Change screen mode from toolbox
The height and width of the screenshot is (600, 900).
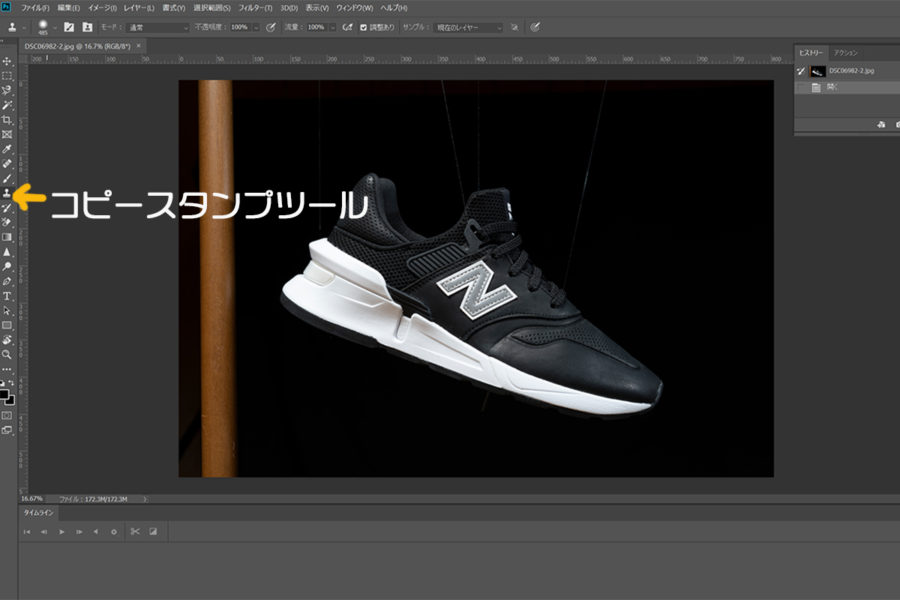point(7,430)
